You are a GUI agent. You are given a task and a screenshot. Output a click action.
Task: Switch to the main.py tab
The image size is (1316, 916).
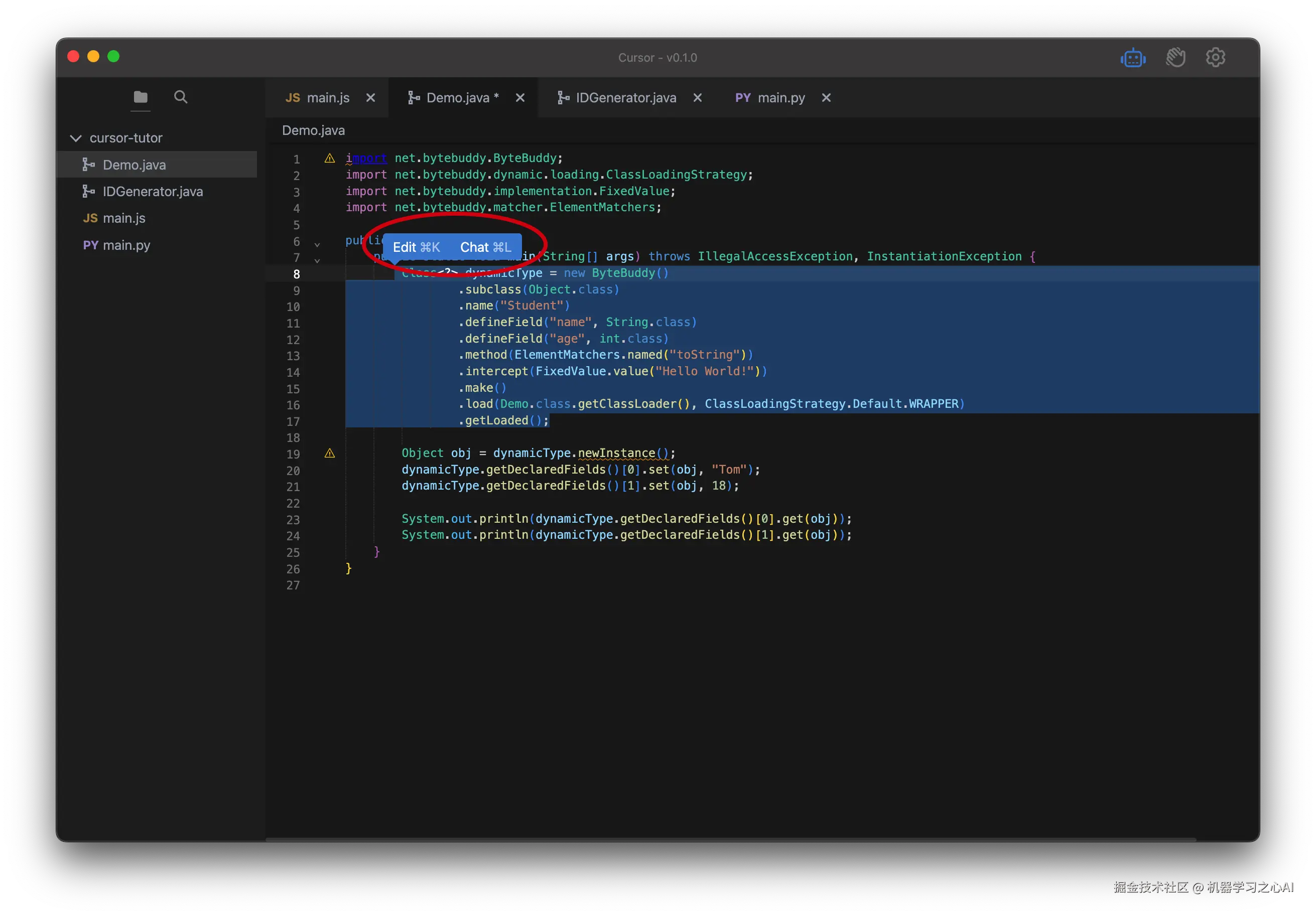pyautogui.click(x=780, y=98)
